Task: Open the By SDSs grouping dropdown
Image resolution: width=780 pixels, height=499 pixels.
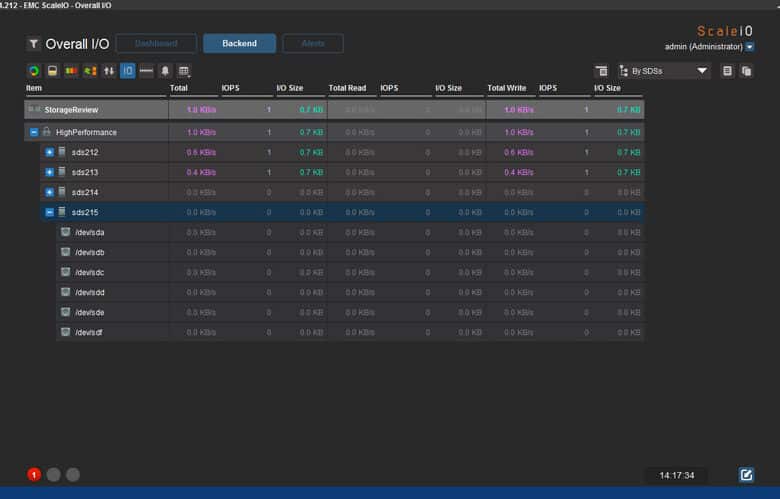Action: coord(664,71)
